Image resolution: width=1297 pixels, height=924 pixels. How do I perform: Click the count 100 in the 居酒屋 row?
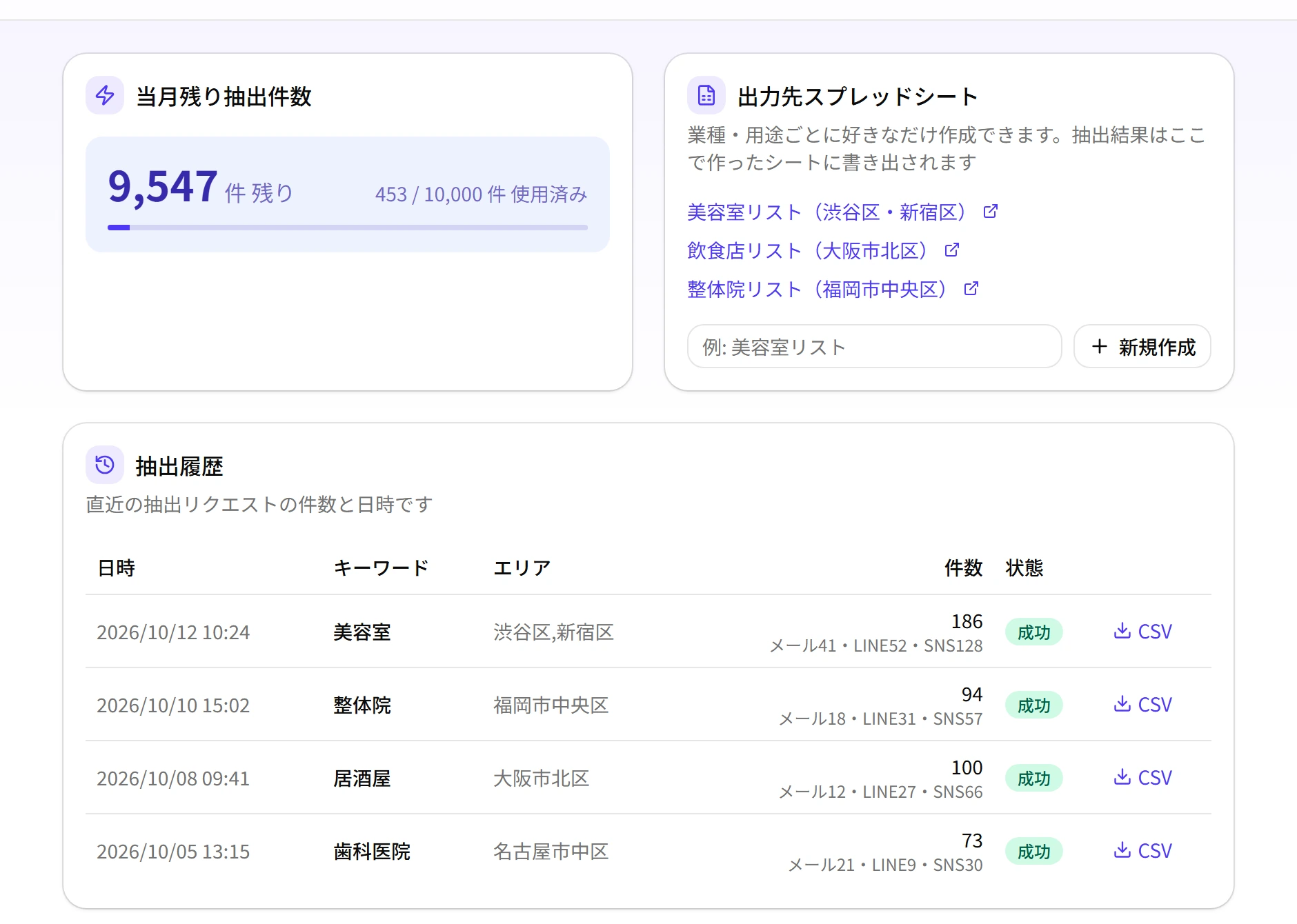tap(967, 767)
